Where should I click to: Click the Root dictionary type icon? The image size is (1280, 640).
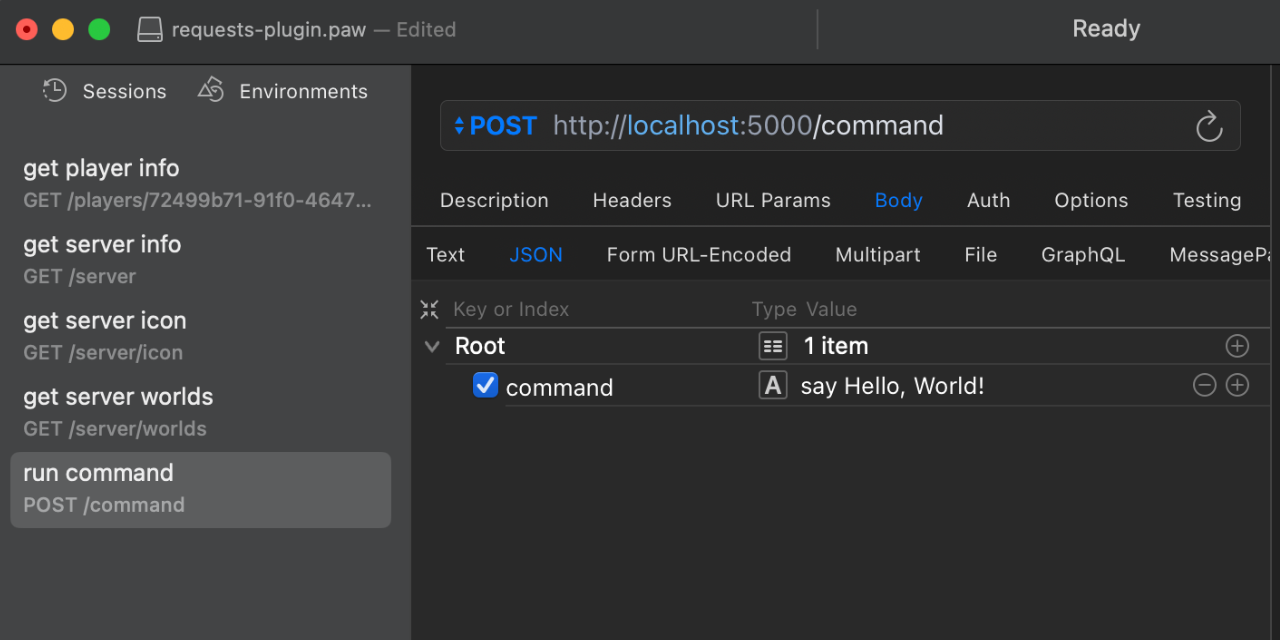773,346
